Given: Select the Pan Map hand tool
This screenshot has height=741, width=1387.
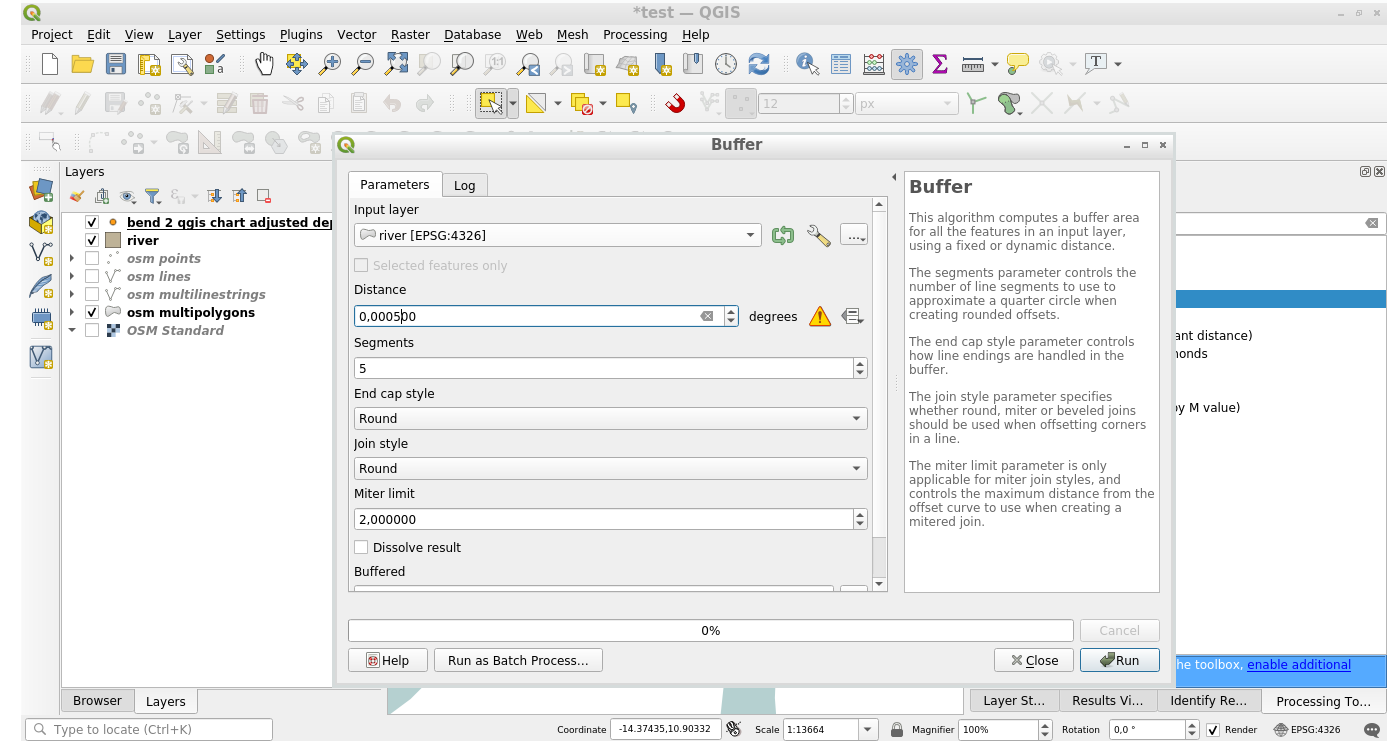Looking at the screenshot, I should pyautogui.click(x=264, y=64).
